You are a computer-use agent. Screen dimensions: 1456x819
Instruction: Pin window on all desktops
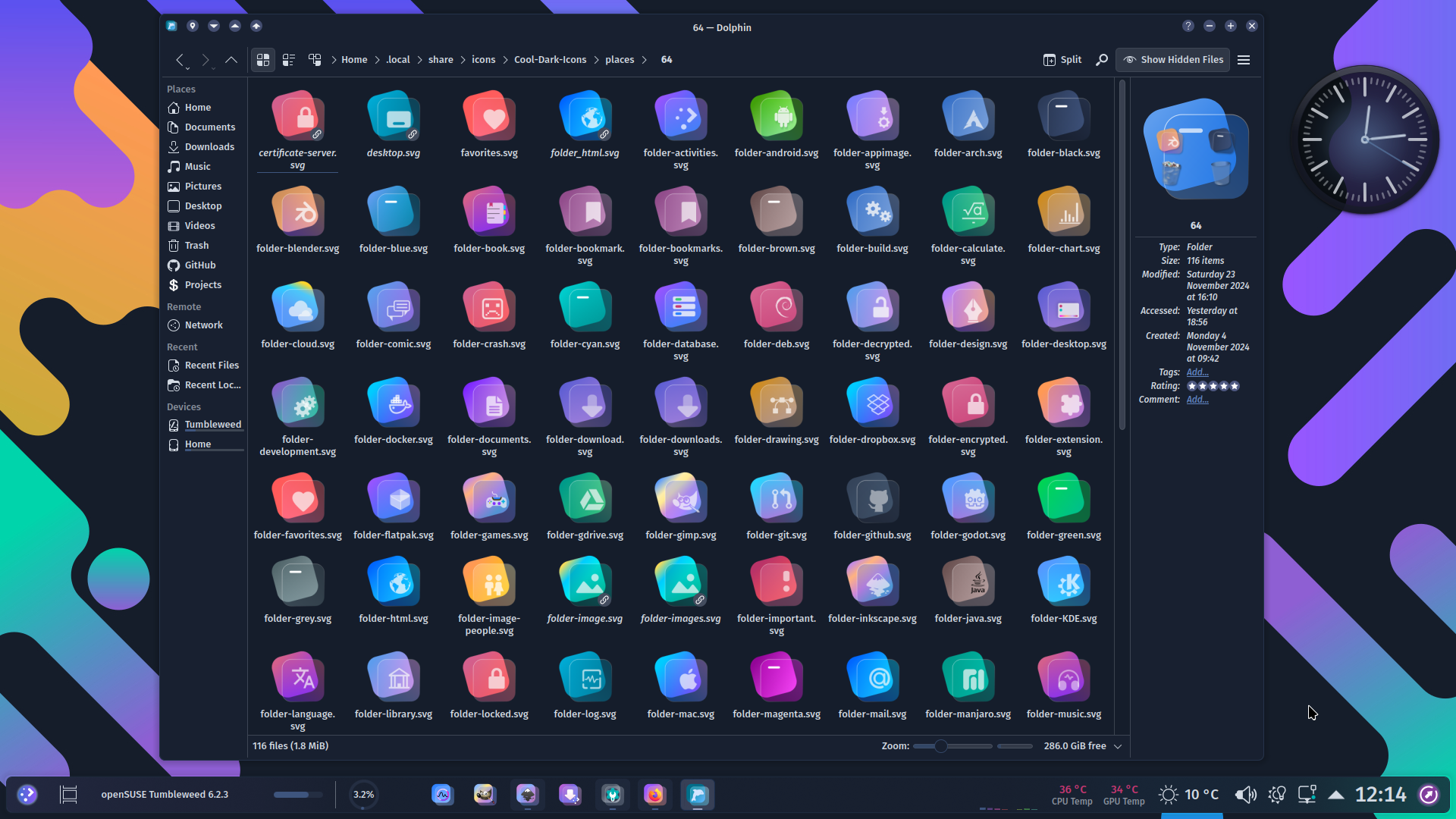[193, 26]
